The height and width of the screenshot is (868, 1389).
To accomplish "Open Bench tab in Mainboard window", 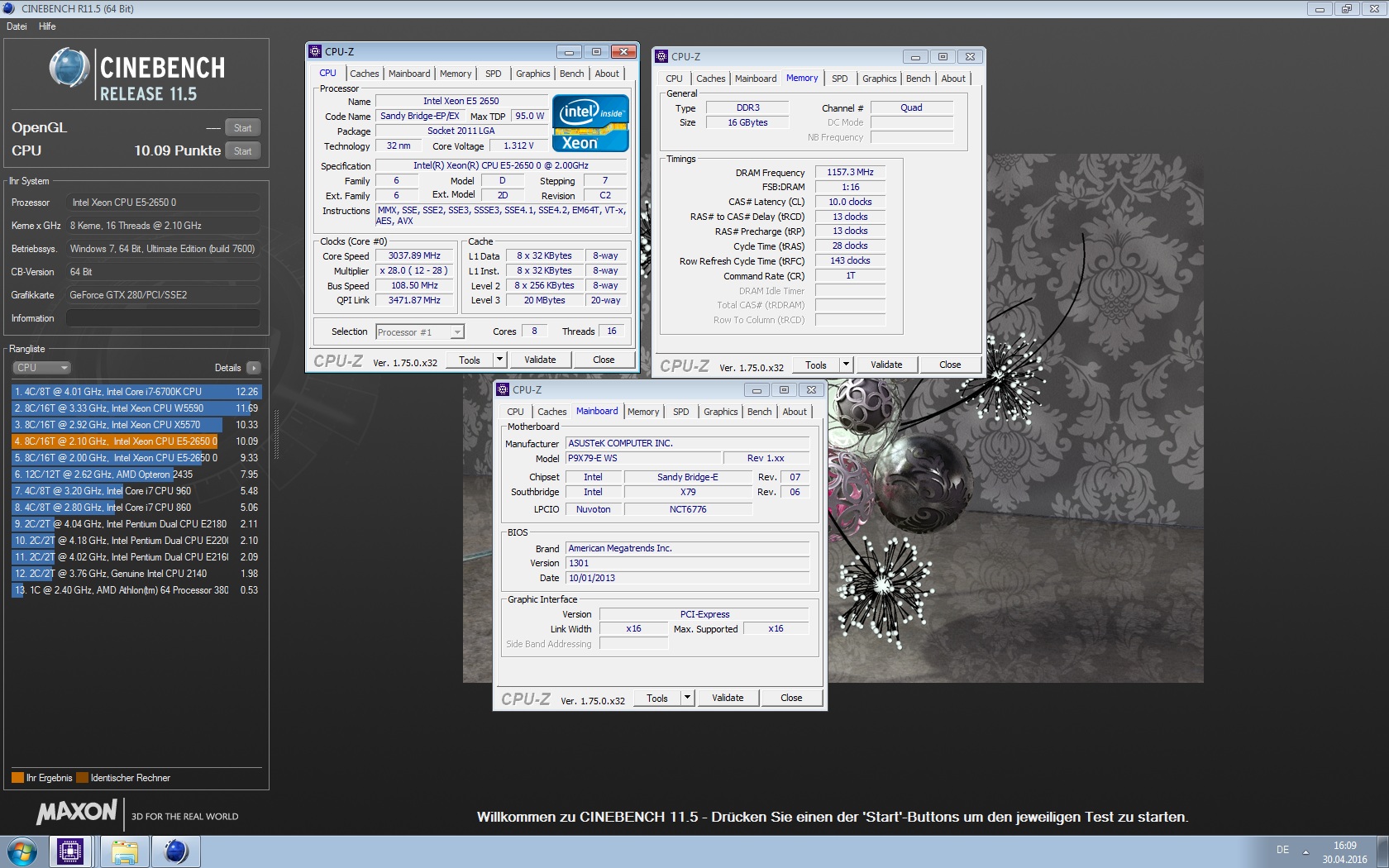I will click(x=760, y=412).
